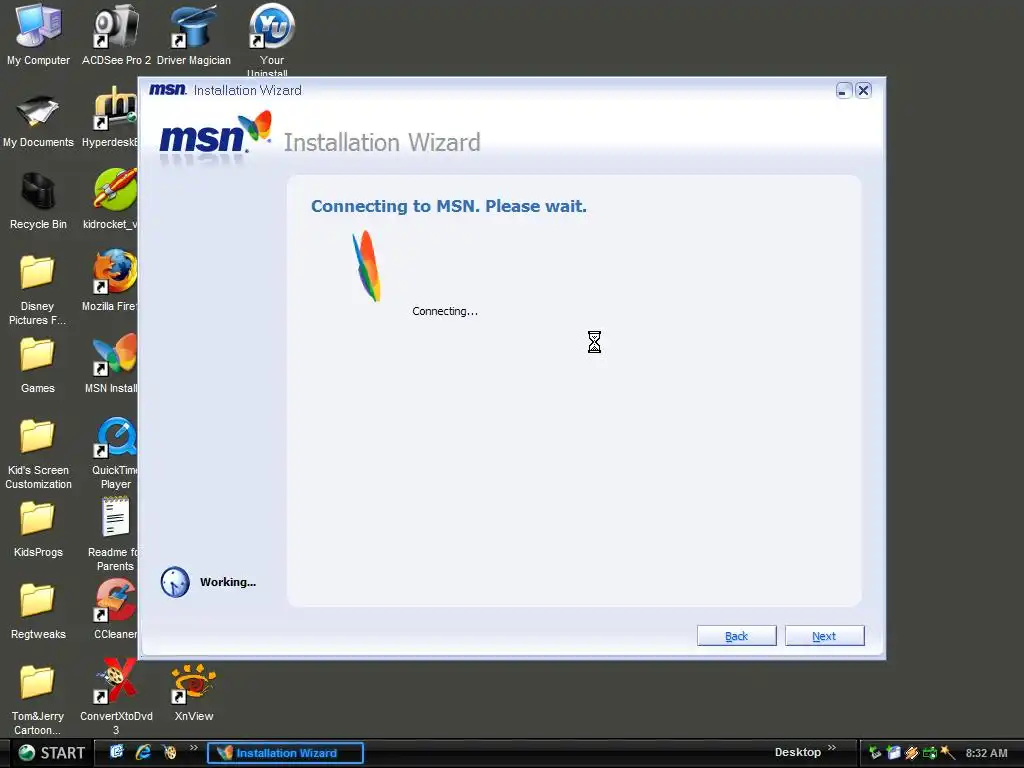Open My Documents icon

pos(38,110)
